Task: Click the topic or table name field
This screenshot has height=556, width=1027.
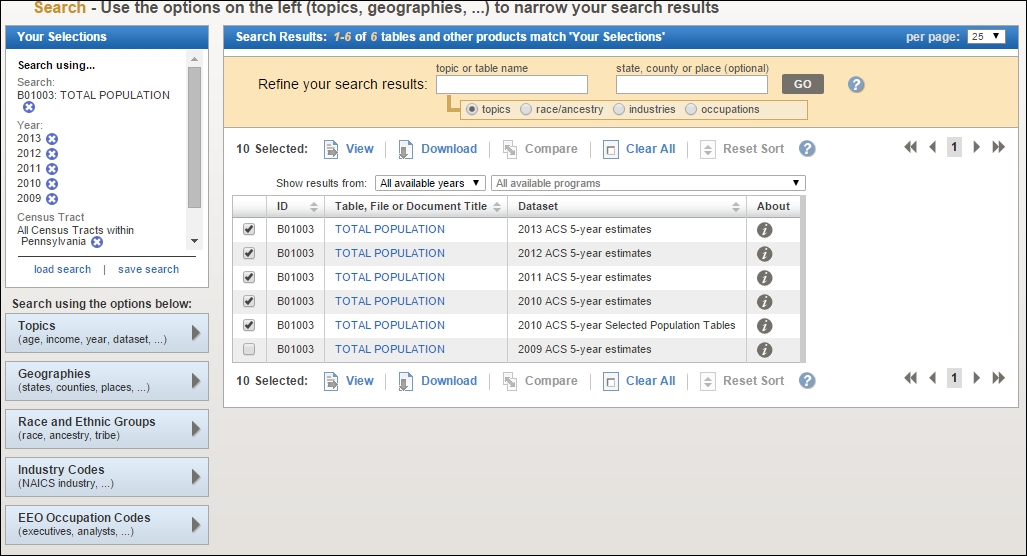Action: 512,84
